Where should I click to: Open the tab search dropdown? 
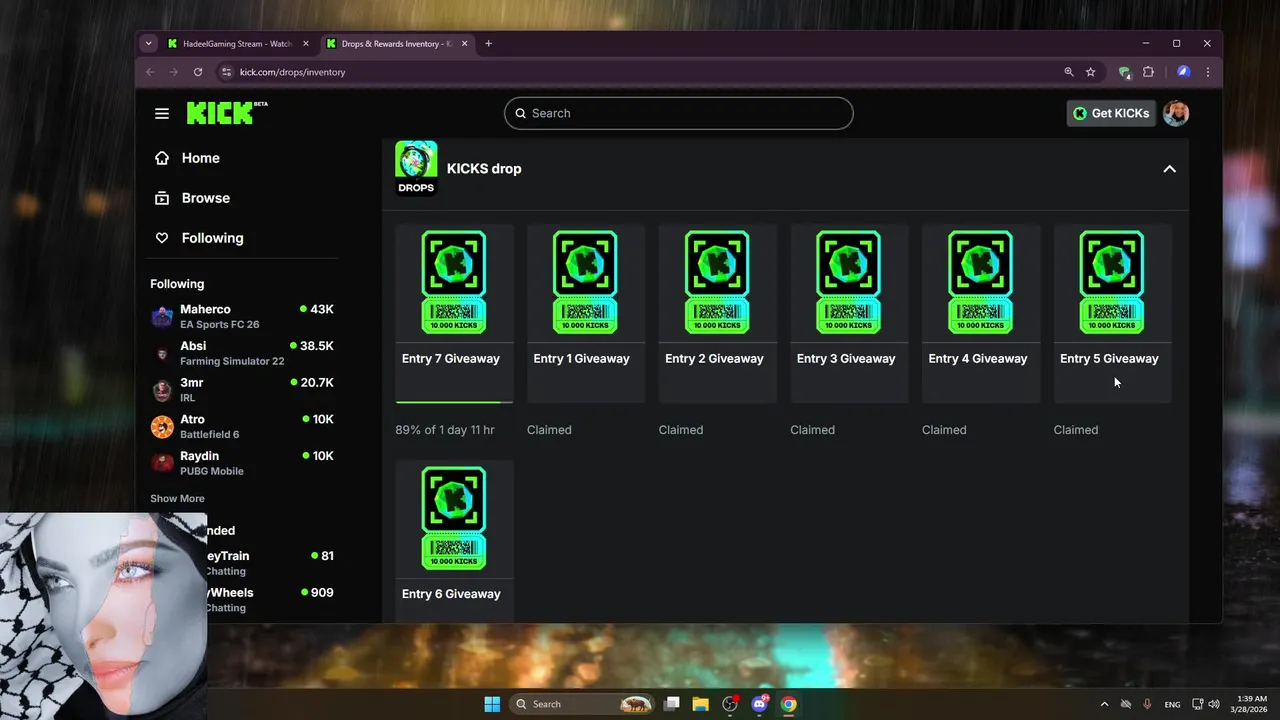pos(148,44)
